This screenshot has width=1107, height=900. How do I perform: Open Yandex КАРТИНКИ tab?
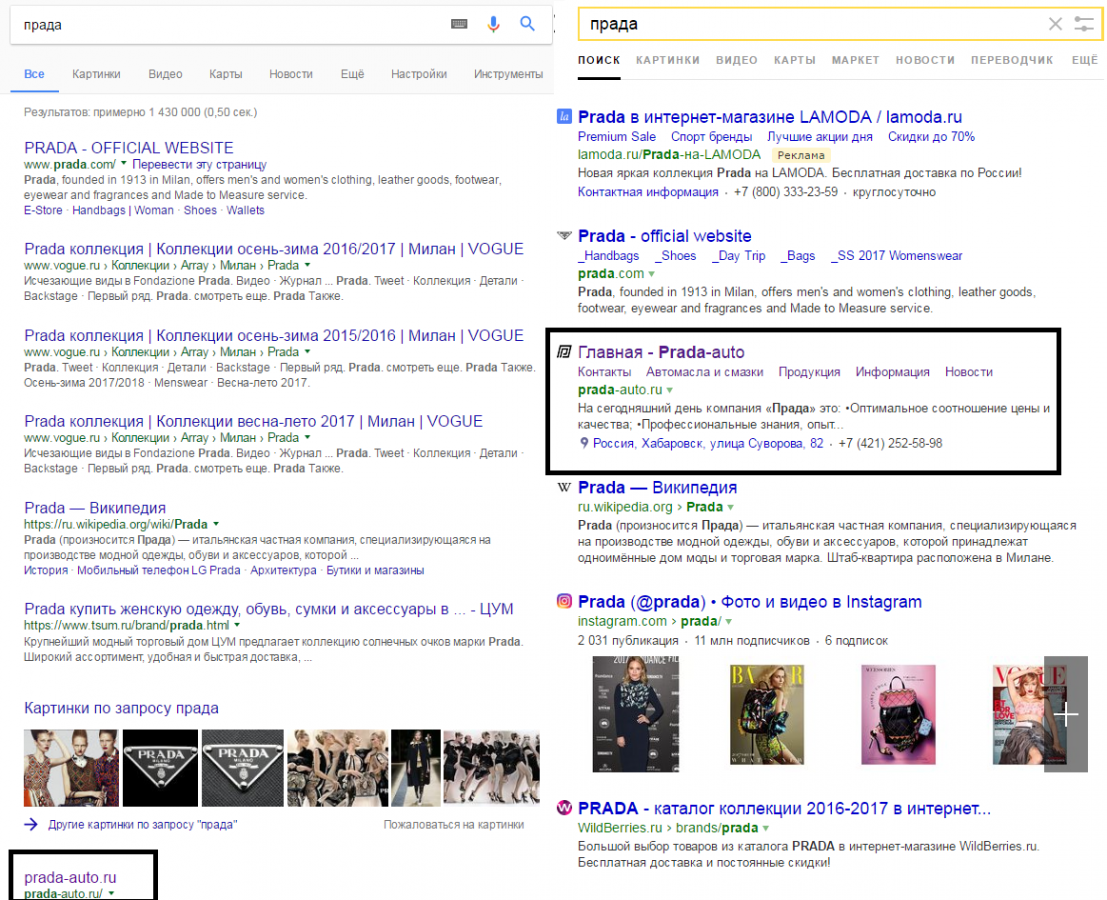(x=668, y=61)
